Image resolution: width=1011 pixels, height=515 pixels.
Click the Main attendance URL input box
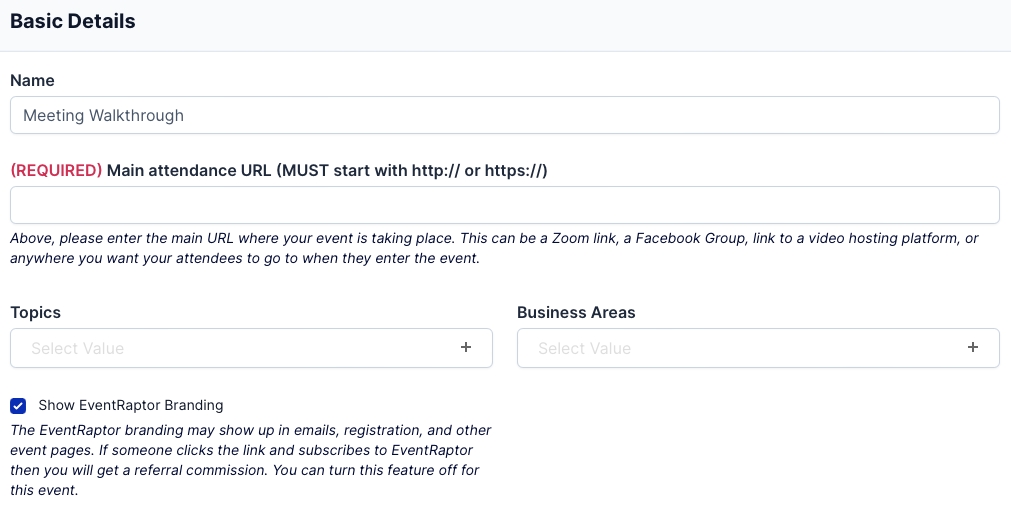coord(504,205)
